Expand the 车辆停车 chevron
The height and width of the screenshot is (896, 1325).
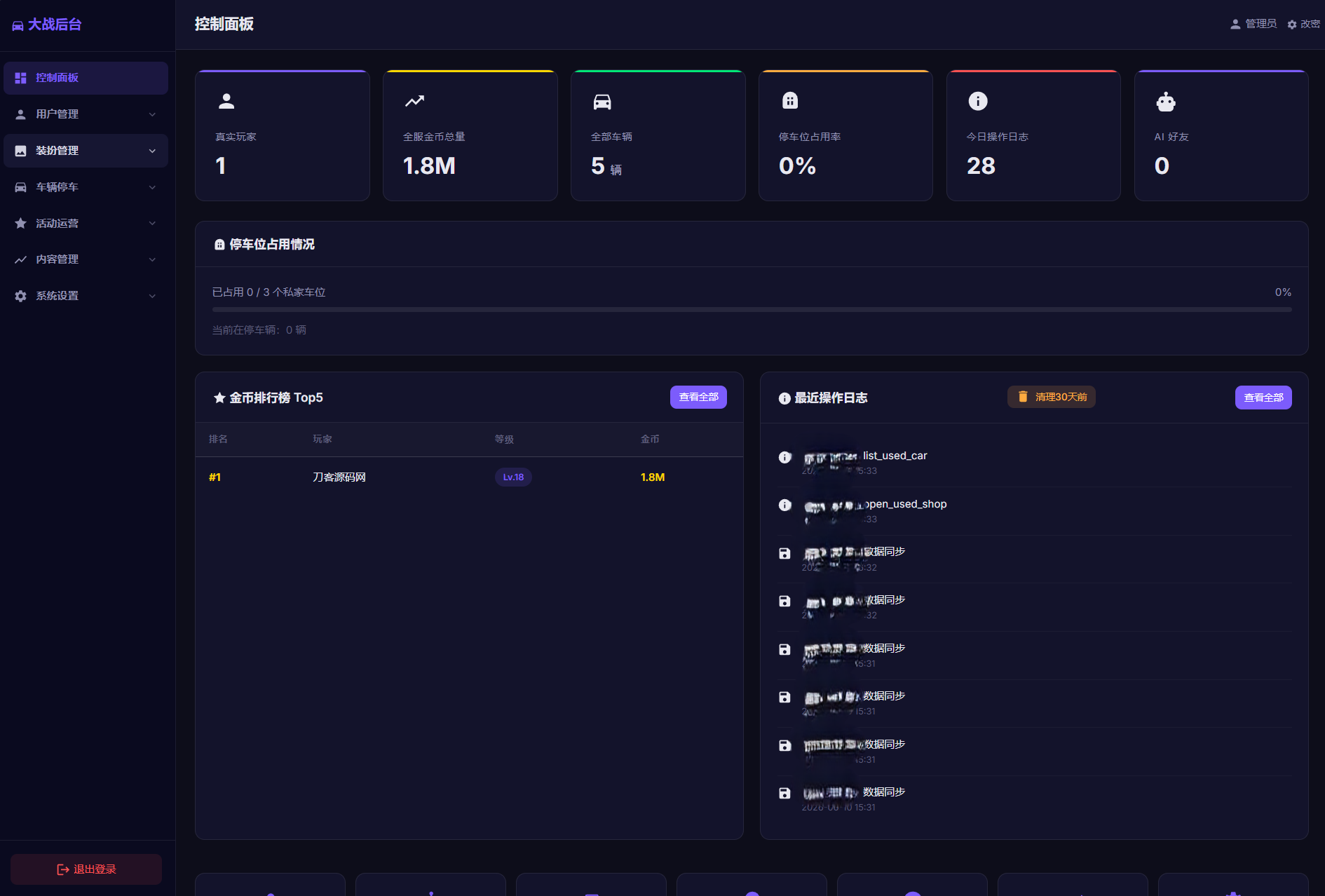click(152, 187)
